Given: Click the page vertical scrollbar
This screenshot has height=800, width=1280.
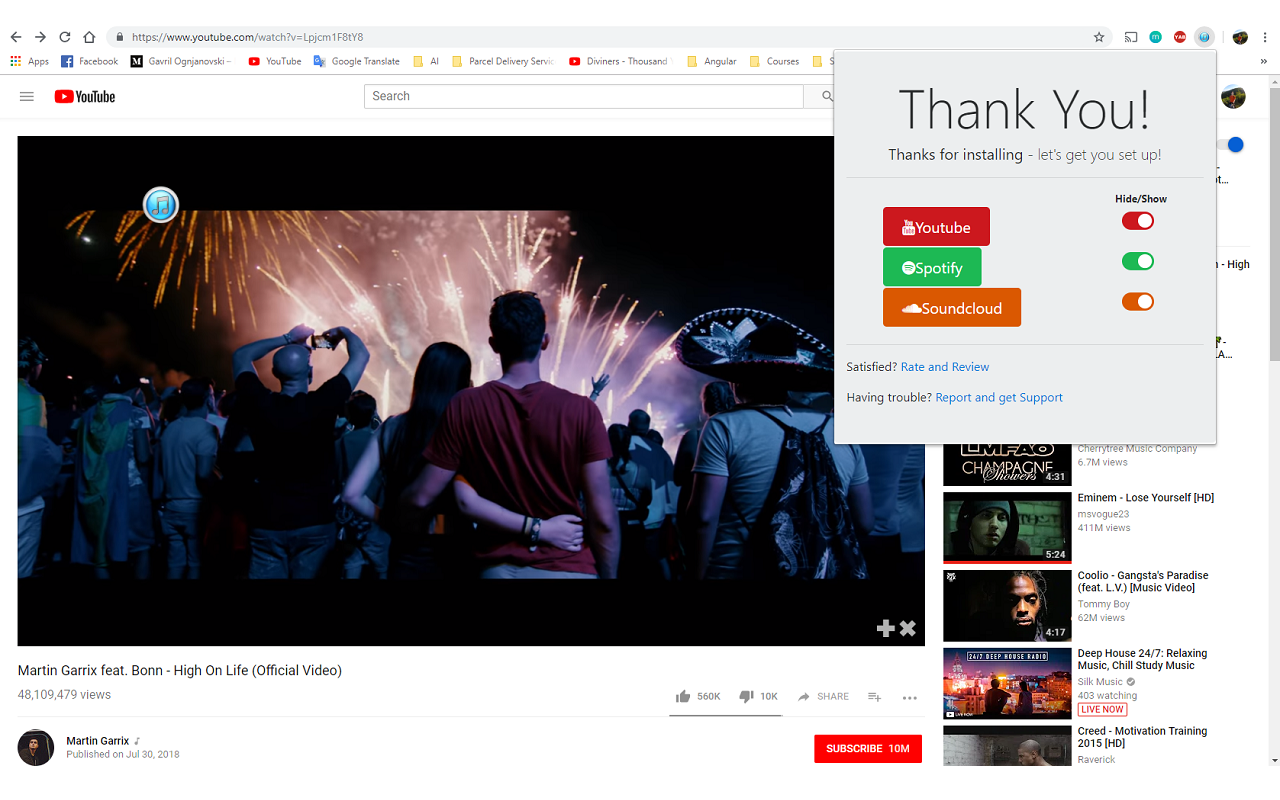Looking at the screenshot, I should click(1274, 225).
